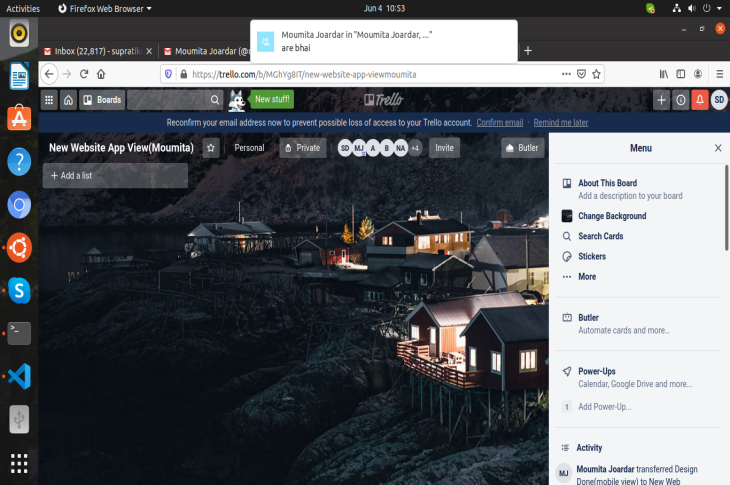Open the Boards dropdown in the header
The image size is (730, 485).
[101, 100]
